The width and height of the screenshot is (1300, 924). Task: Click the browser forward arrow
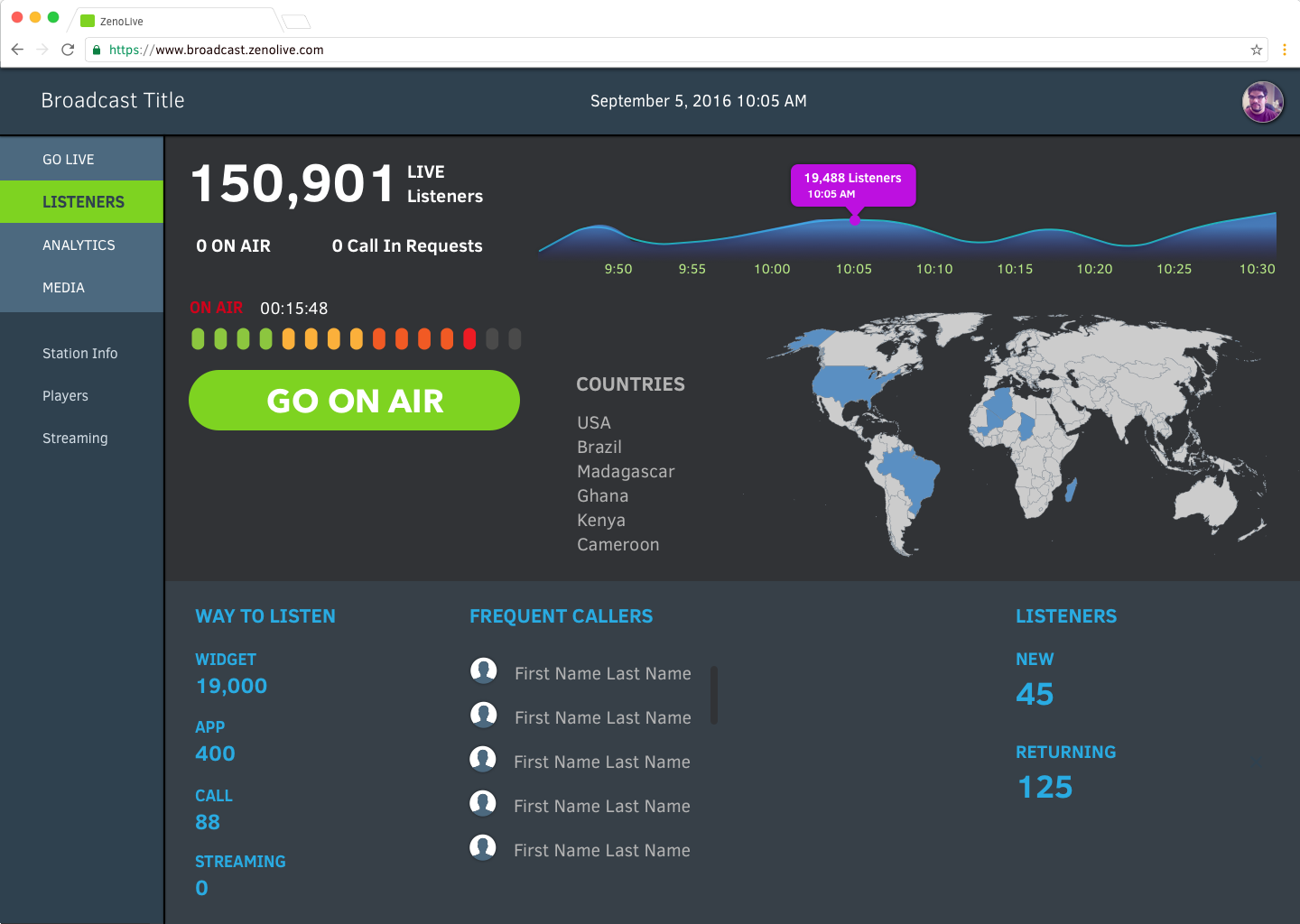(x=42, y=50)
